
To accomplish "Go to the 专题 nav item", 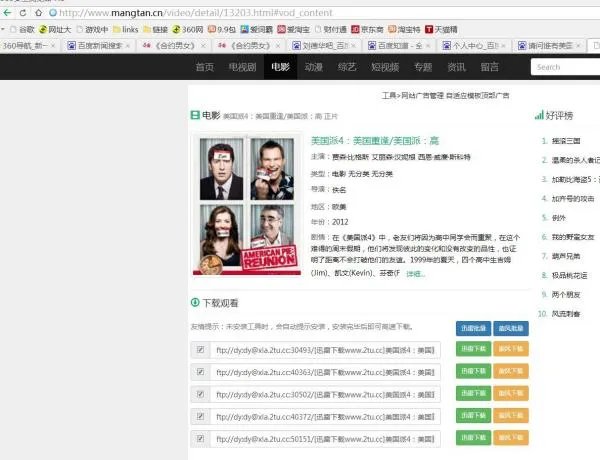I will click(423, 67).
